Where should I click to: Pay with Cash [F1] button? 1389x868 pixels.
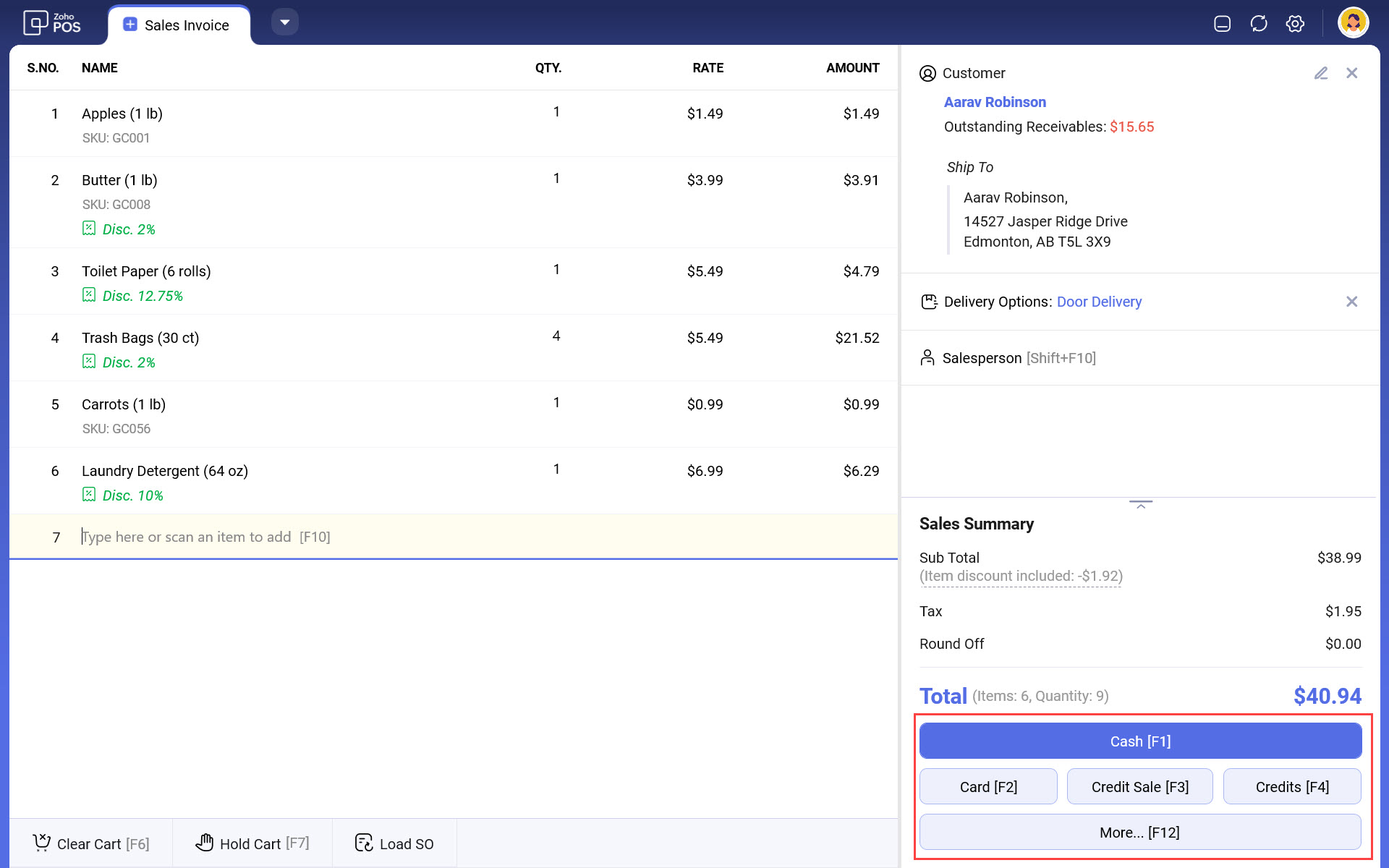point(1139,741)
